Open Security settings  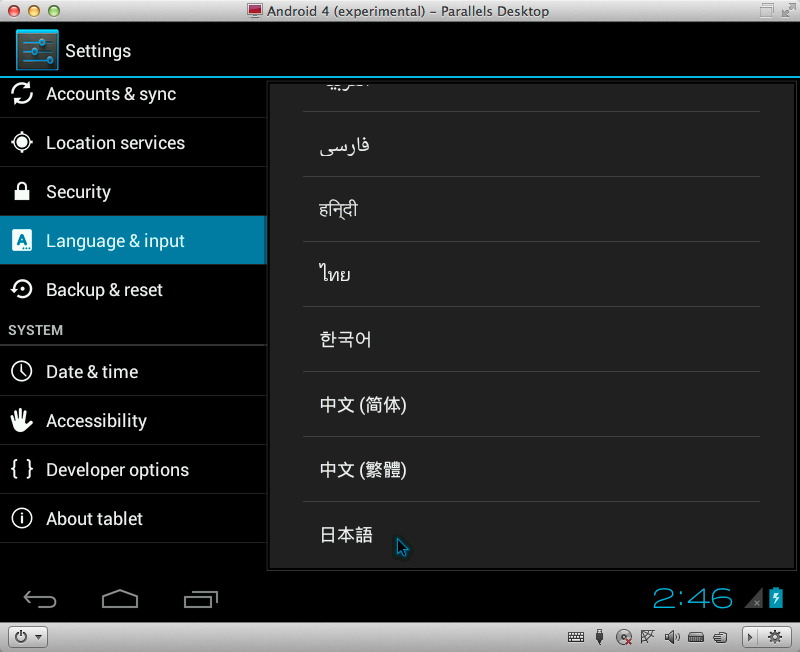[x=134, y=191]
